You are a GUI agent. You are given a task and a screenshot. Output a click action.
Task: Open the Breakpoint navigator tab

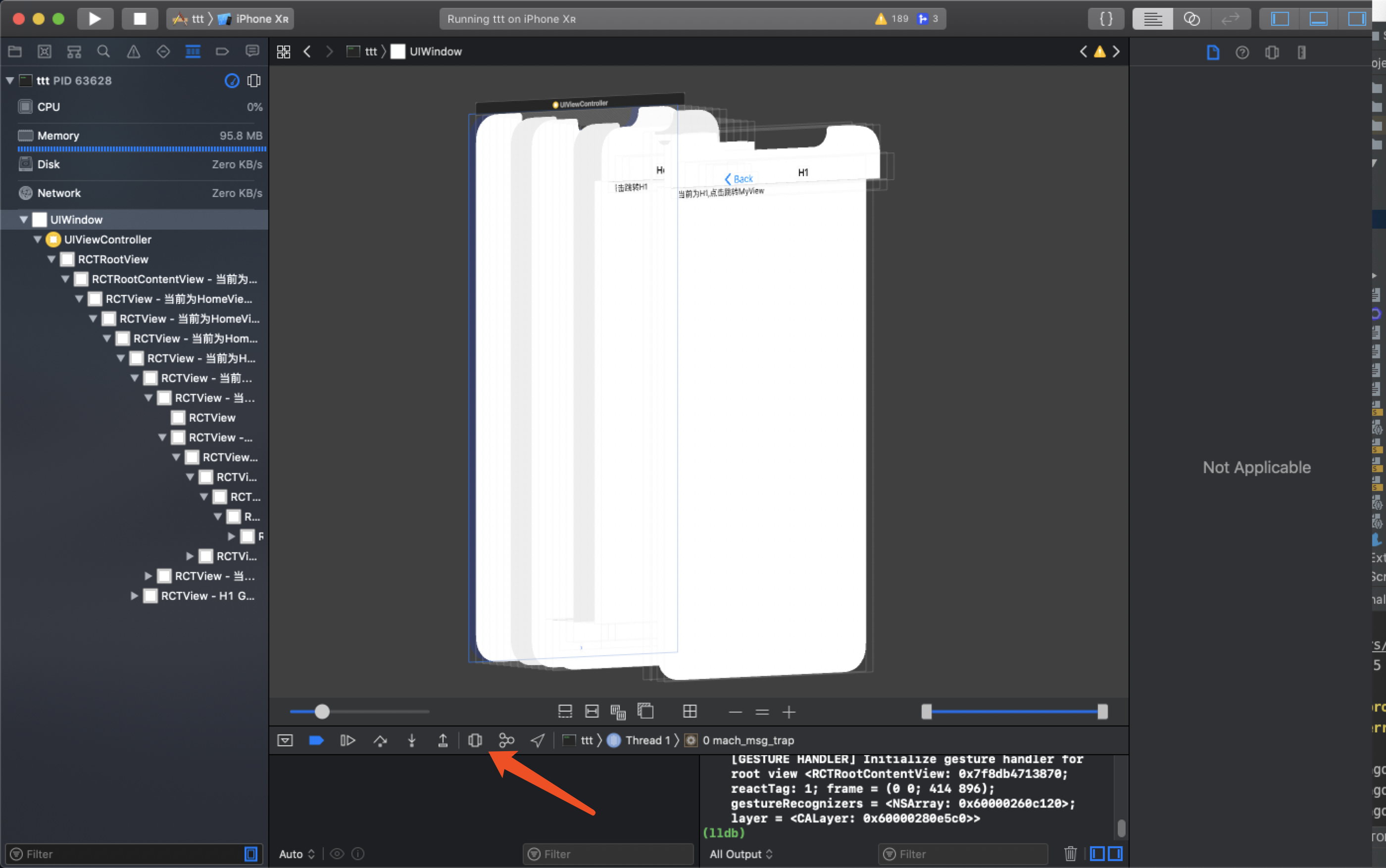(x=222, y=51)
